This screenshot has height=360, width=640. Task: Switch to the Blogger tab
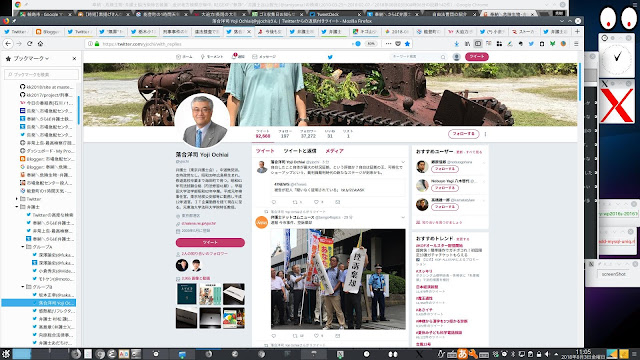tap(49, 31)
